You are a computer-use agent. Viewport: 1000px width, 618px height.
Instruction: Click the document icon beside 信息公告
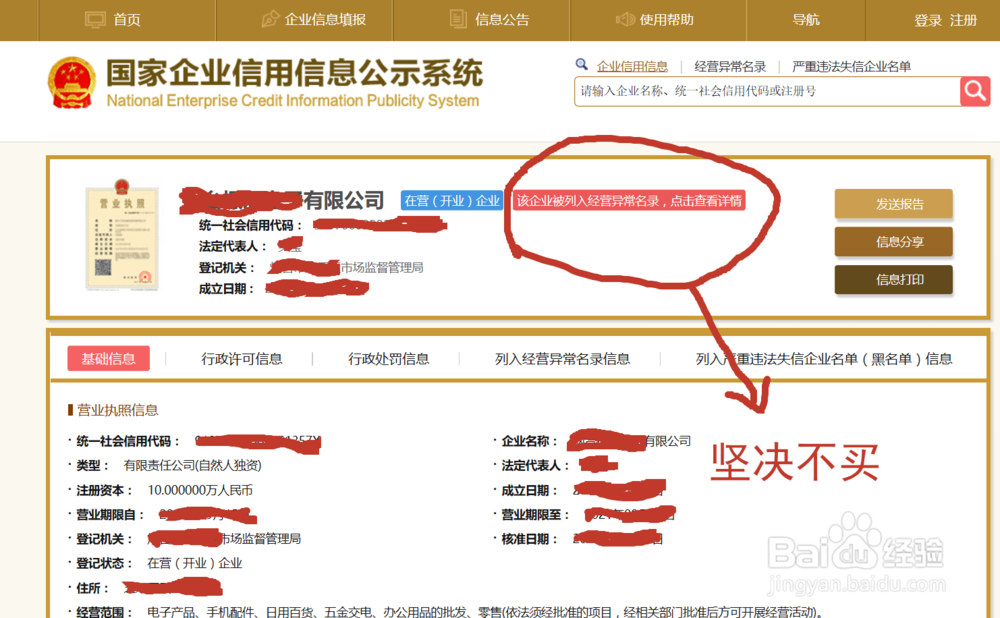(x=457, y=18)
